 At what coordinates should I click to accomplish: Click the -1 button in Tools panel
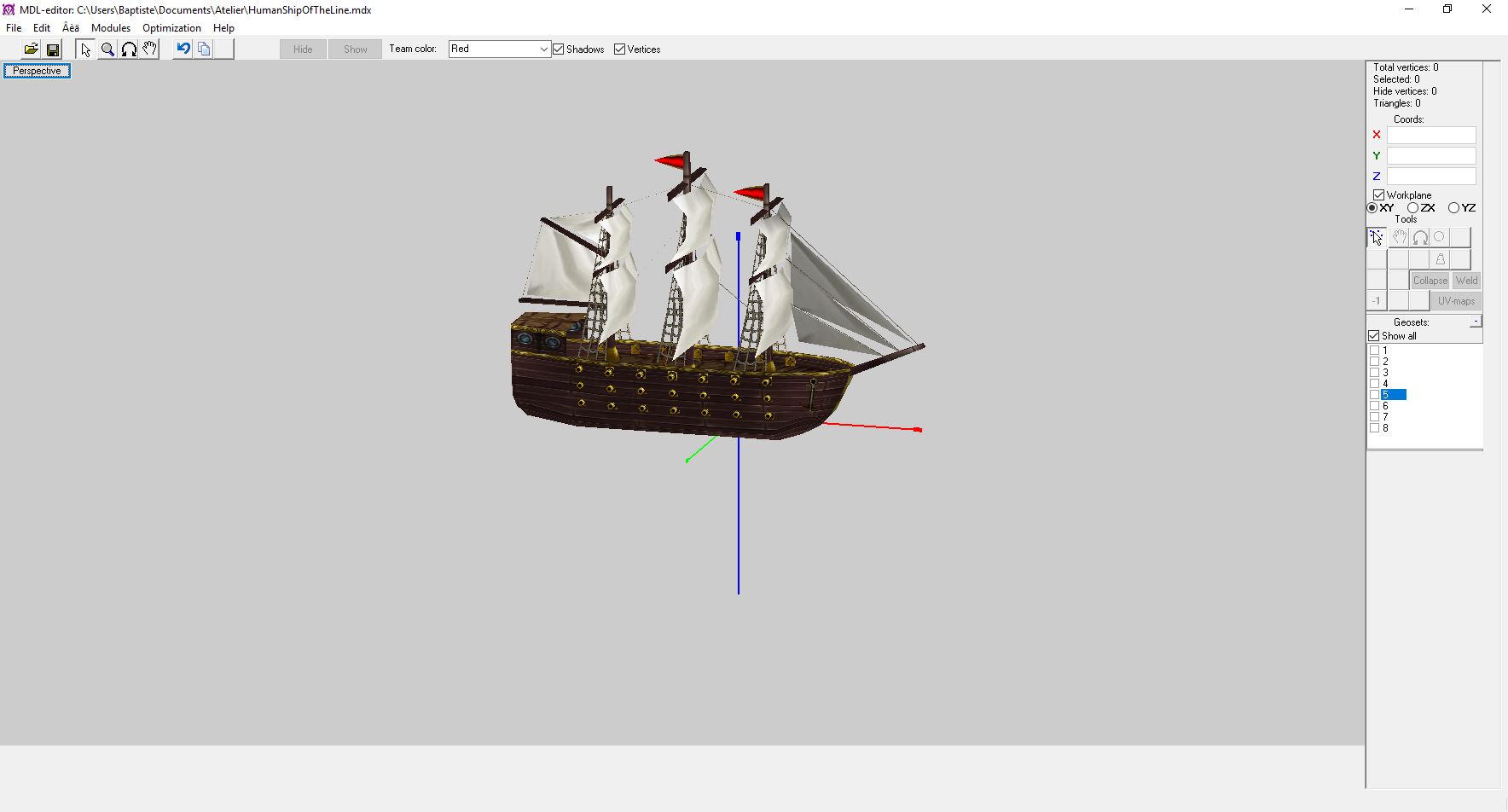[1377, 301]
